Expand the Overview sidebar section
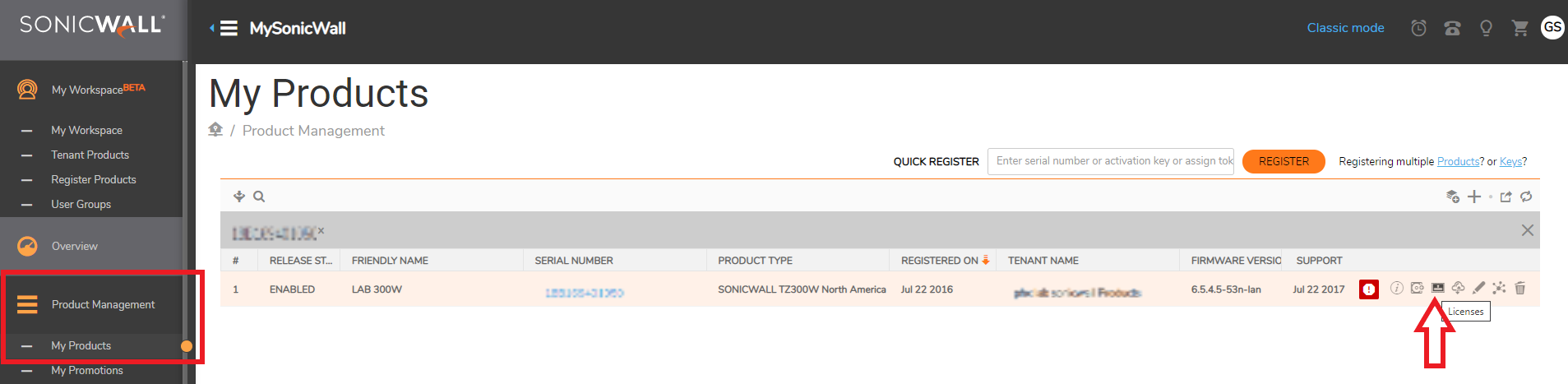 click(x=74, y=246)
